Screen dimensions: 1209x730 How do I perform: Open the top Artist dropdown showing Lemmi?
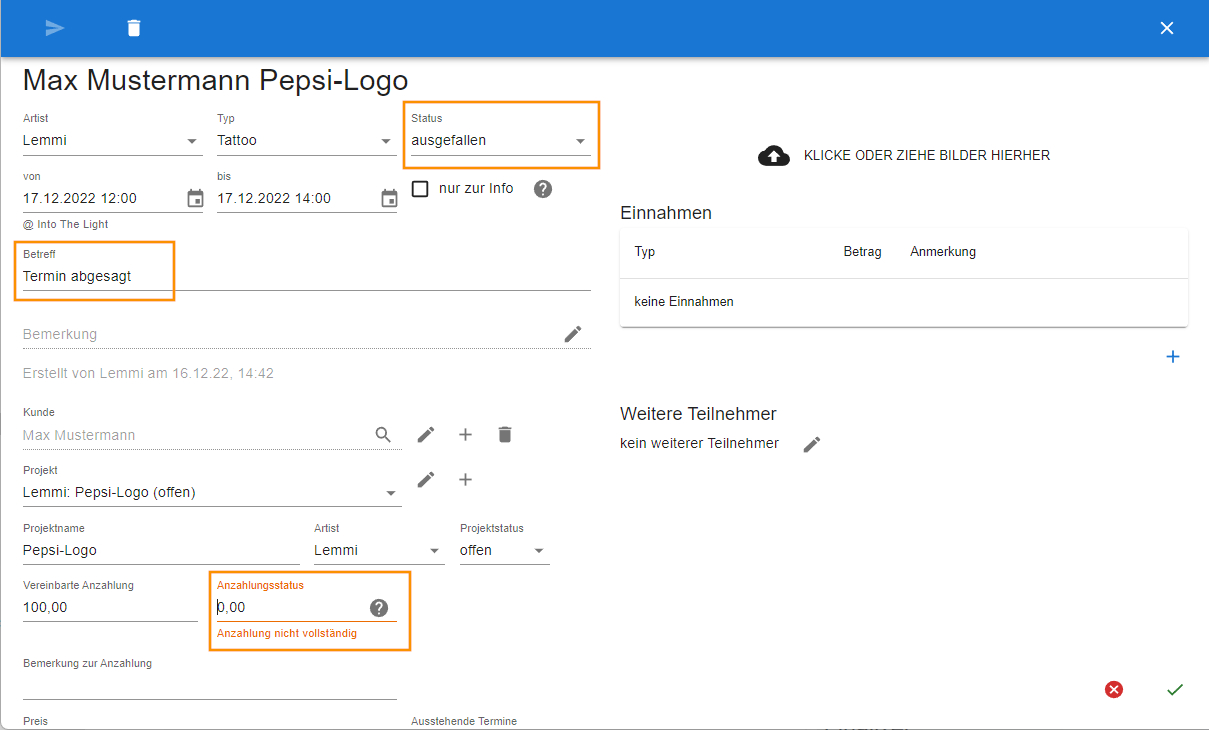click(x=111, y=141)
